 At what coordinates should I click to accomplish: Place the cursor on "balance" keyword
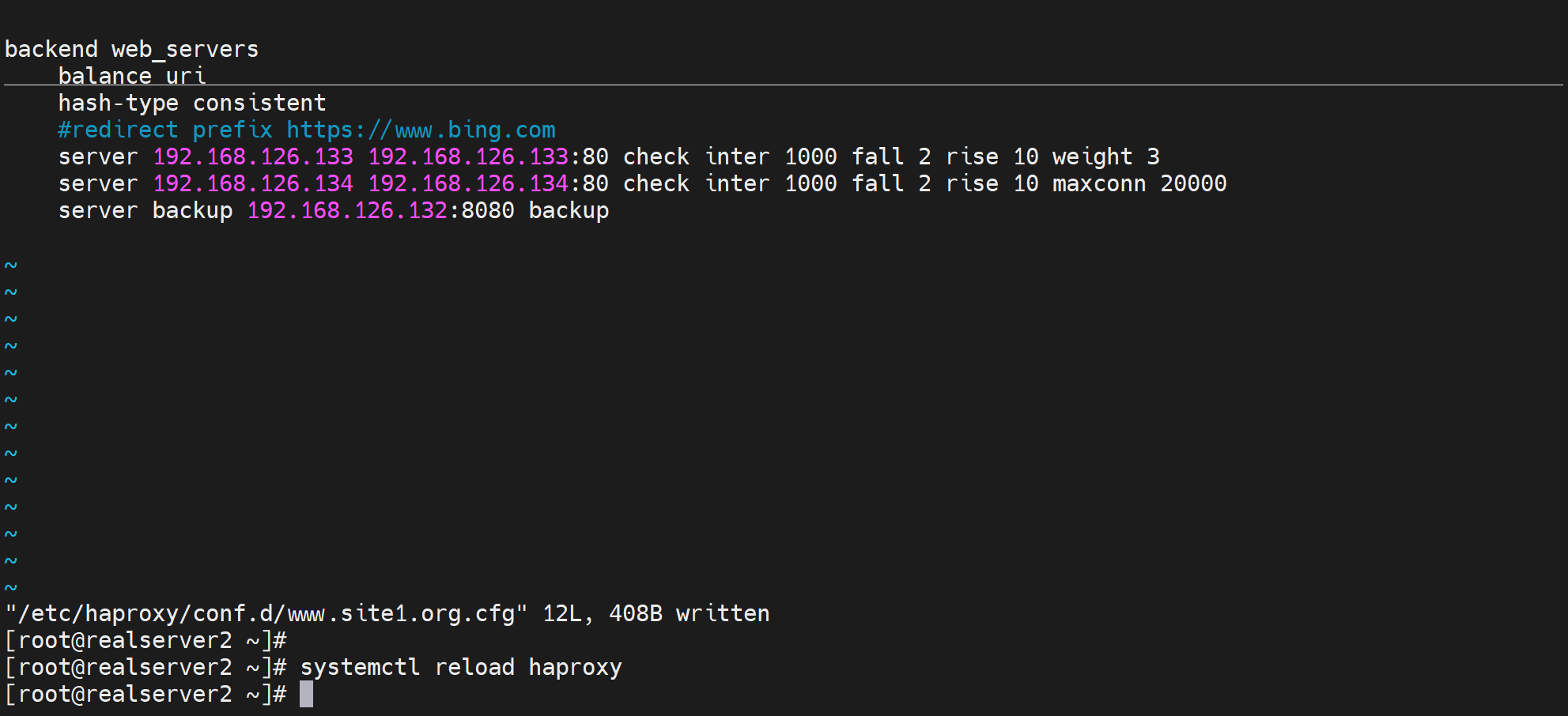[x=104, y=76]
